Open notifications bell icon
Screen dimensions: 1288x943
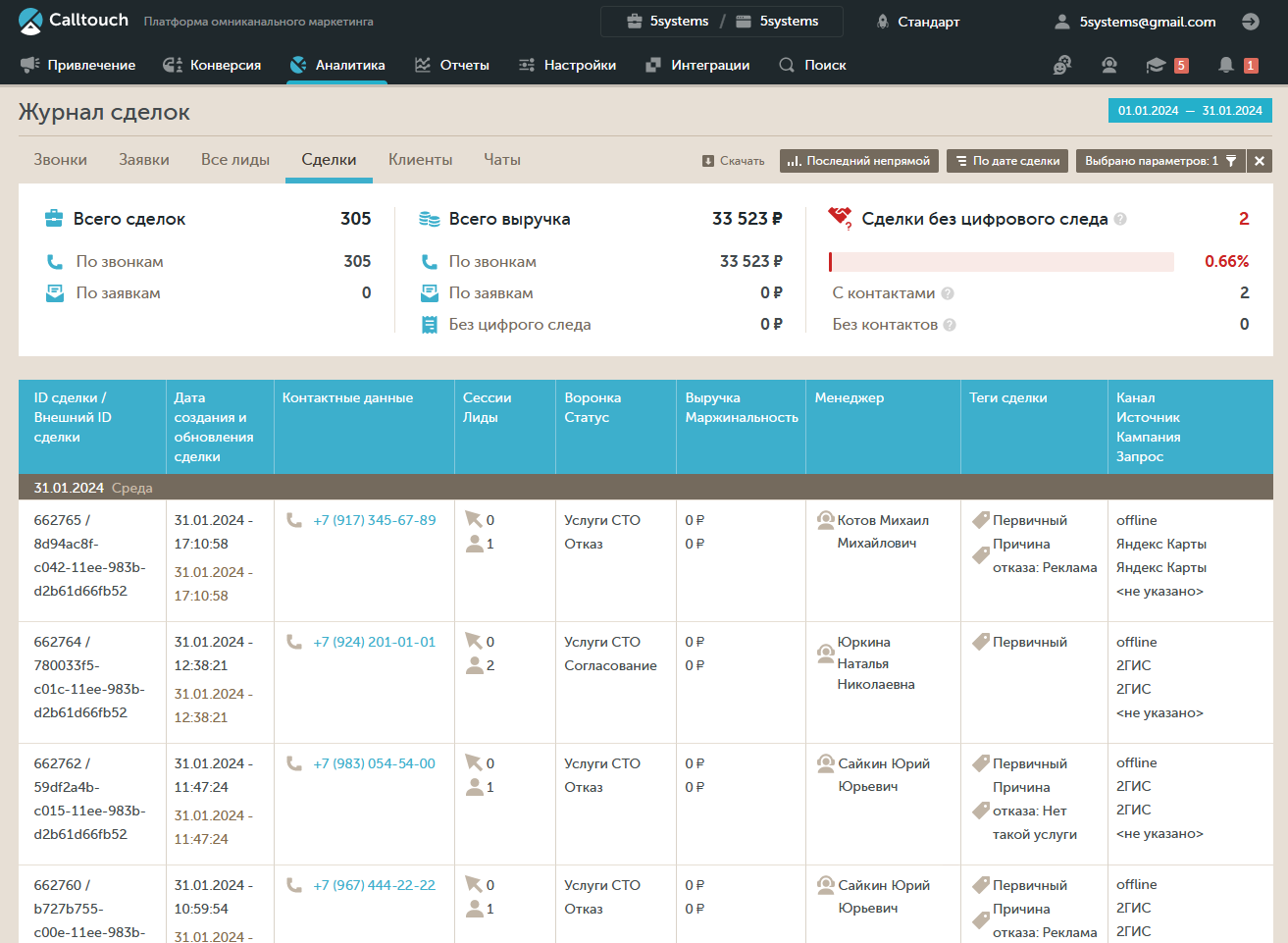pyautogui.click(x=1236, y=65)
